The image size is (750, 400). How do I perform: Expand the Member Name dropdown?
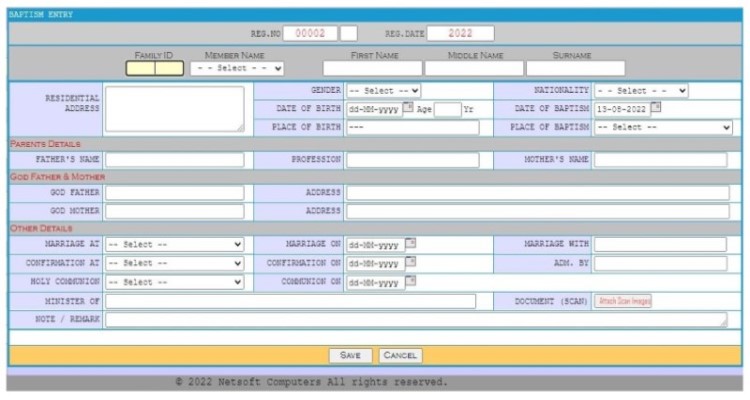pos(237,69)
